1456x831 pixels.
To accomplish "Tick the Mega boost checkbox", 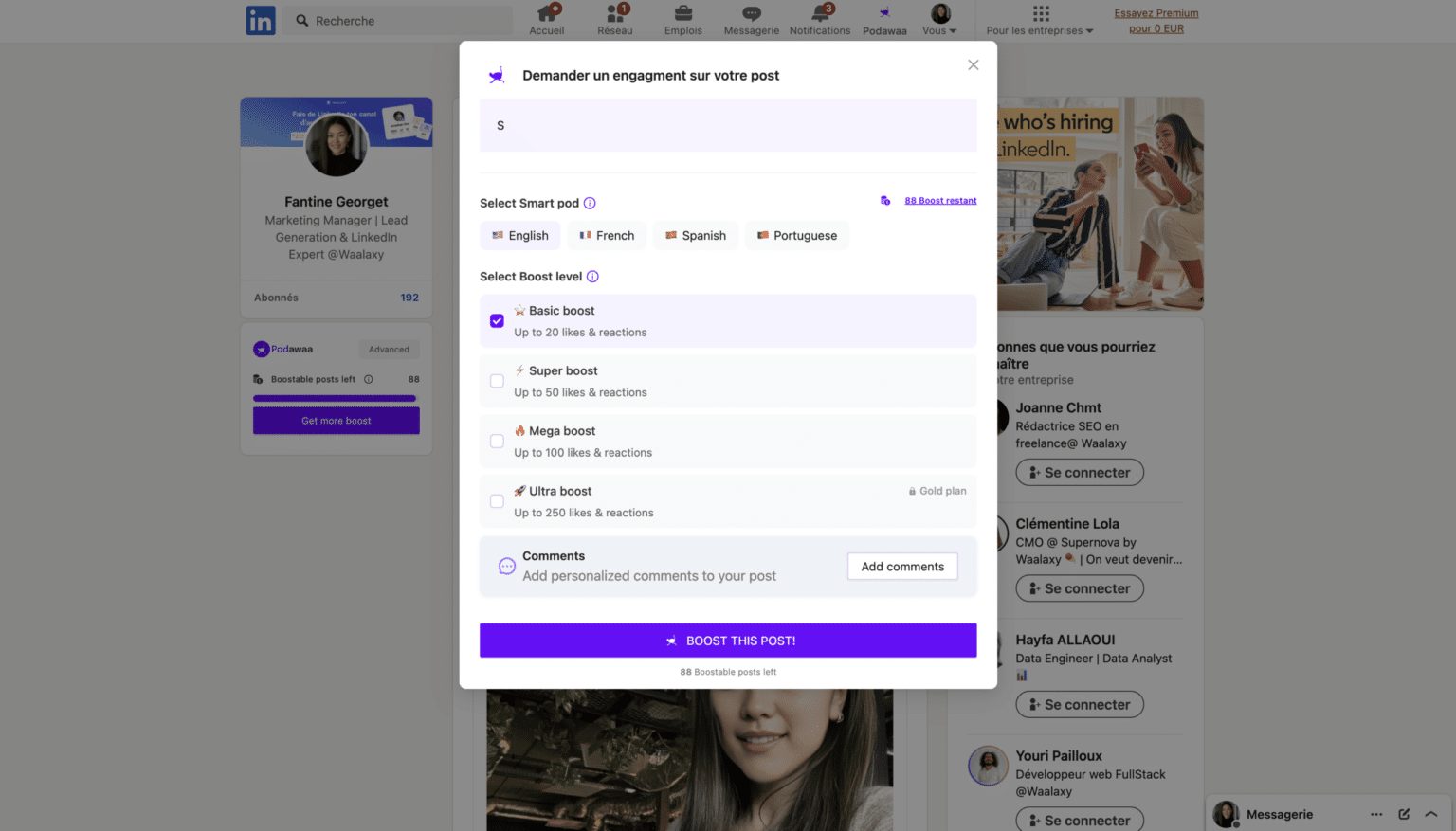I will 497,442.
